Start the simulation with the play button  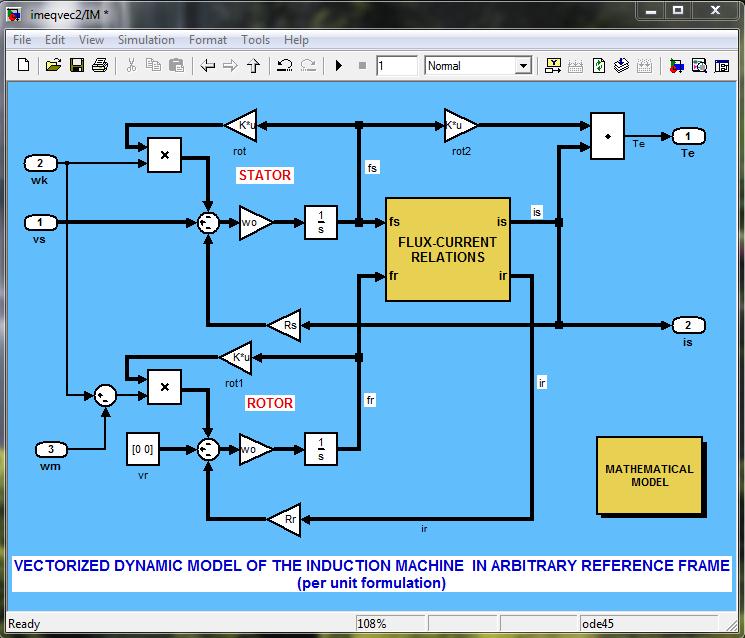pyautogui.click(x=339, y=65)
